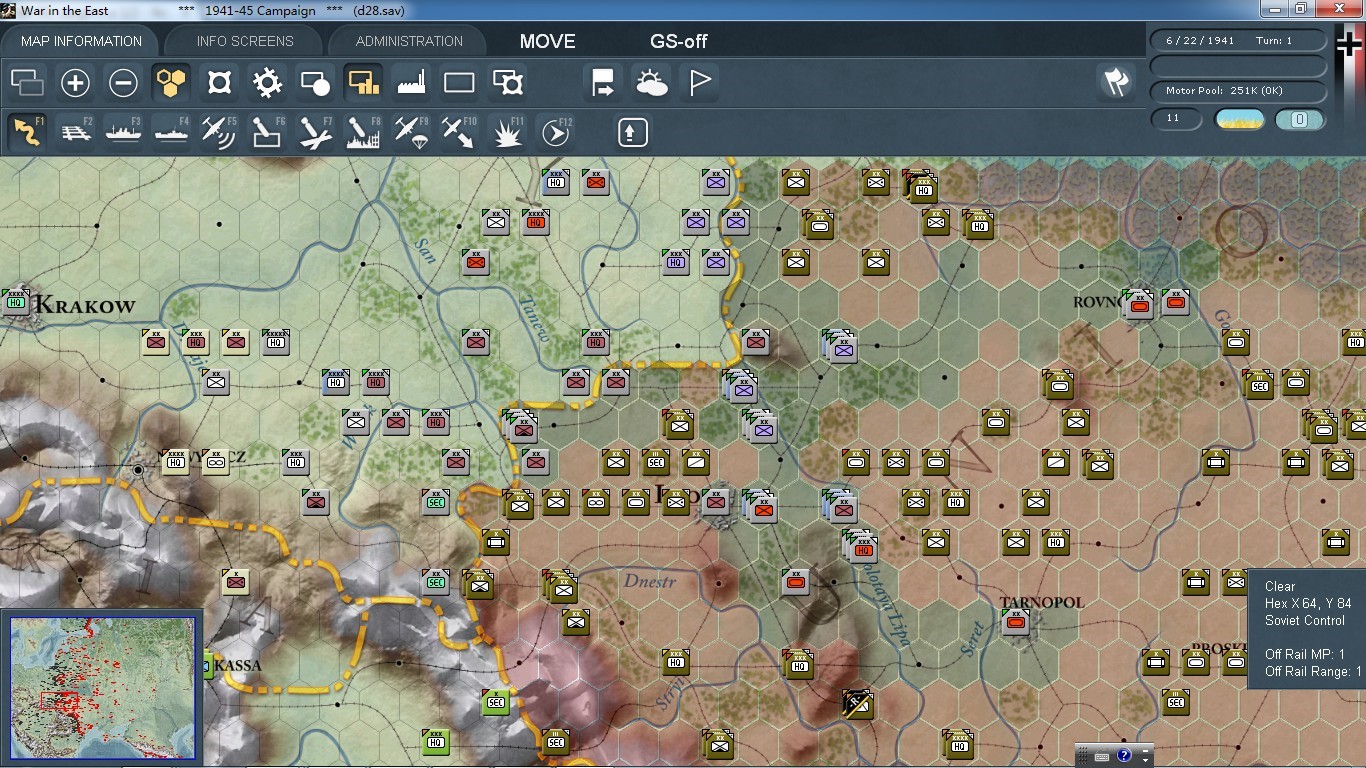This screenshot has height=768, width=1366.
Task: Select the F7 bomb airfield icon
Action: [x=315, y=132]
